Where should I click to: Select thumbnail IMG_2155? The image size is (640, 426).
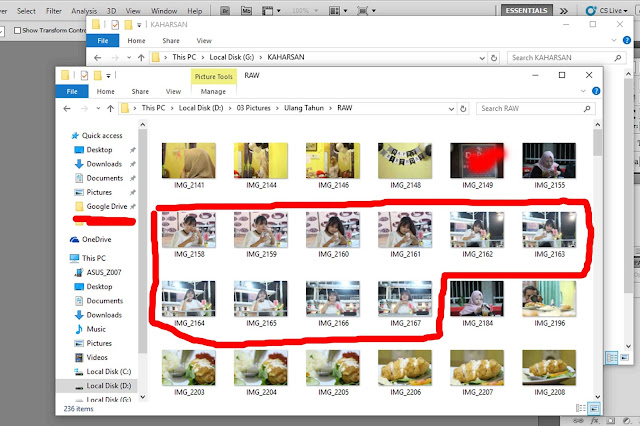point(549,161)
